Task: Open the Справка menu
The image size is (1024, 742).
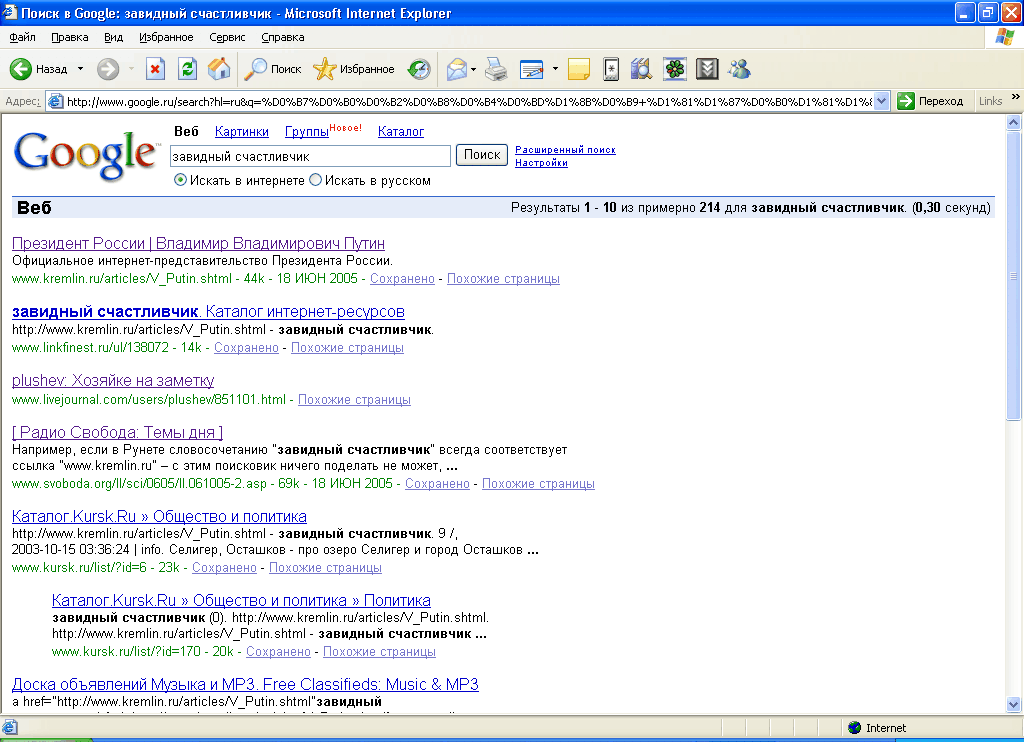Action: [283, 37]
